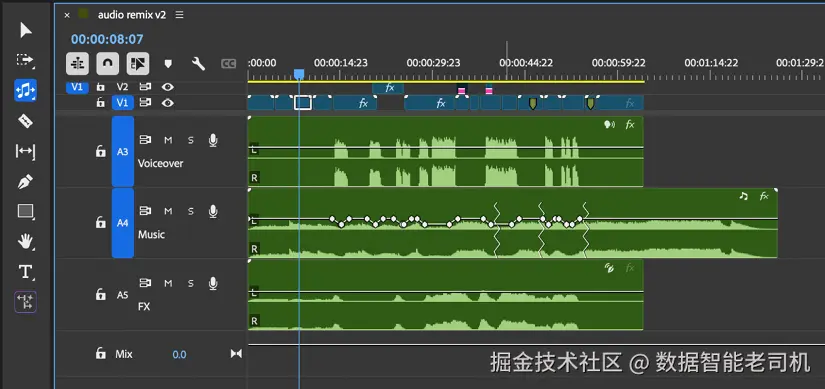Target the A5 FX track
This screenshot has width=825, height=389.
(123, 295)
